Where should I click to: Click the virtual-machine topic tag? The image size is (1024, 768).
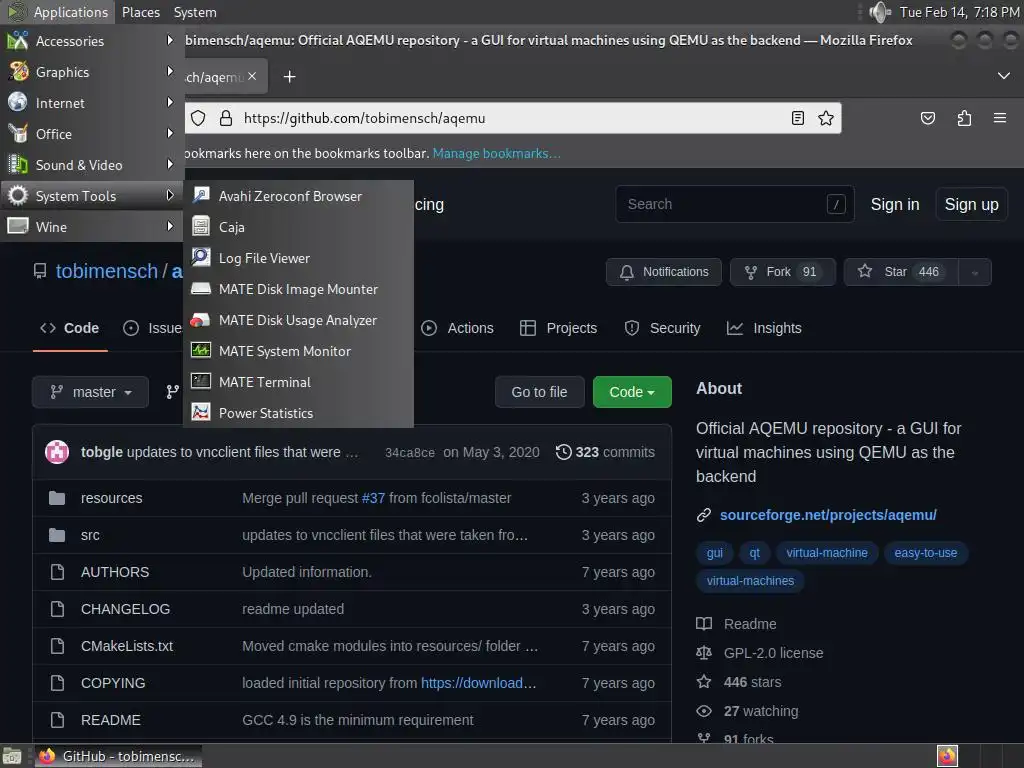point(827,553)
